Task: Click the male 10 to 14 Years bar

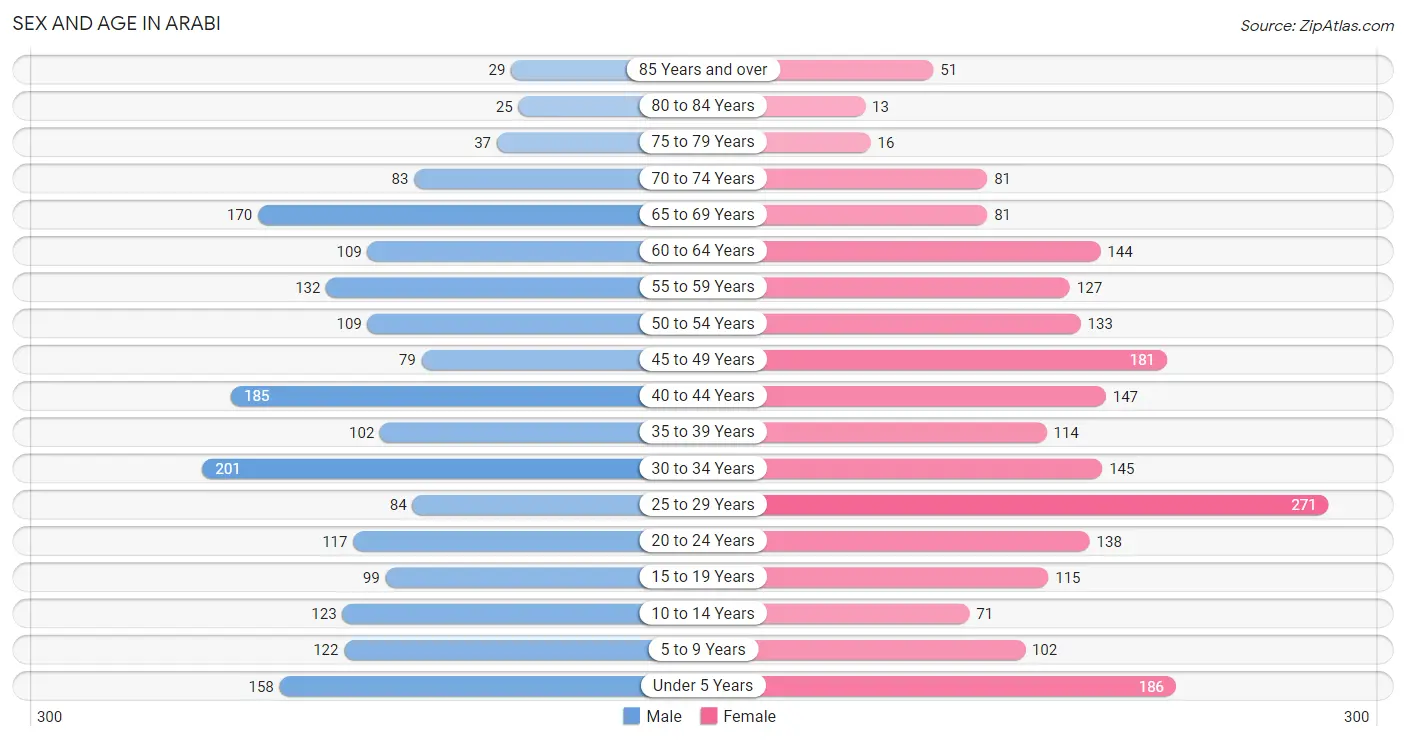Action: [x=491, y=614]
